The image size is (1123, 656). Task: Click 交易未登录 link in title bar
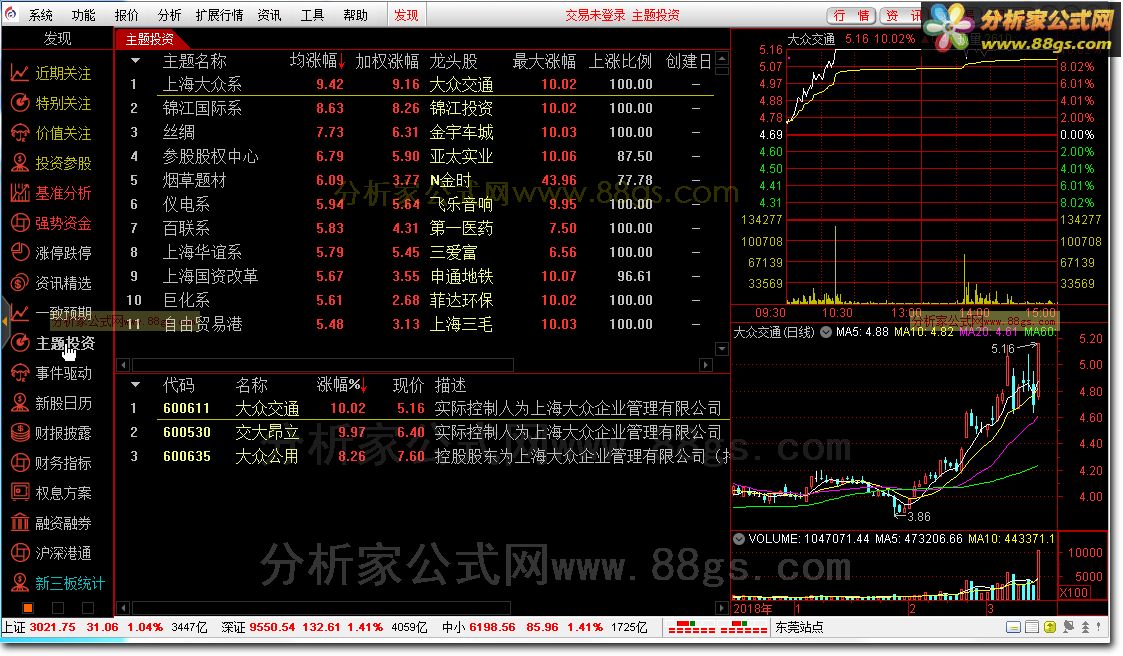click(x=595, y=15)
